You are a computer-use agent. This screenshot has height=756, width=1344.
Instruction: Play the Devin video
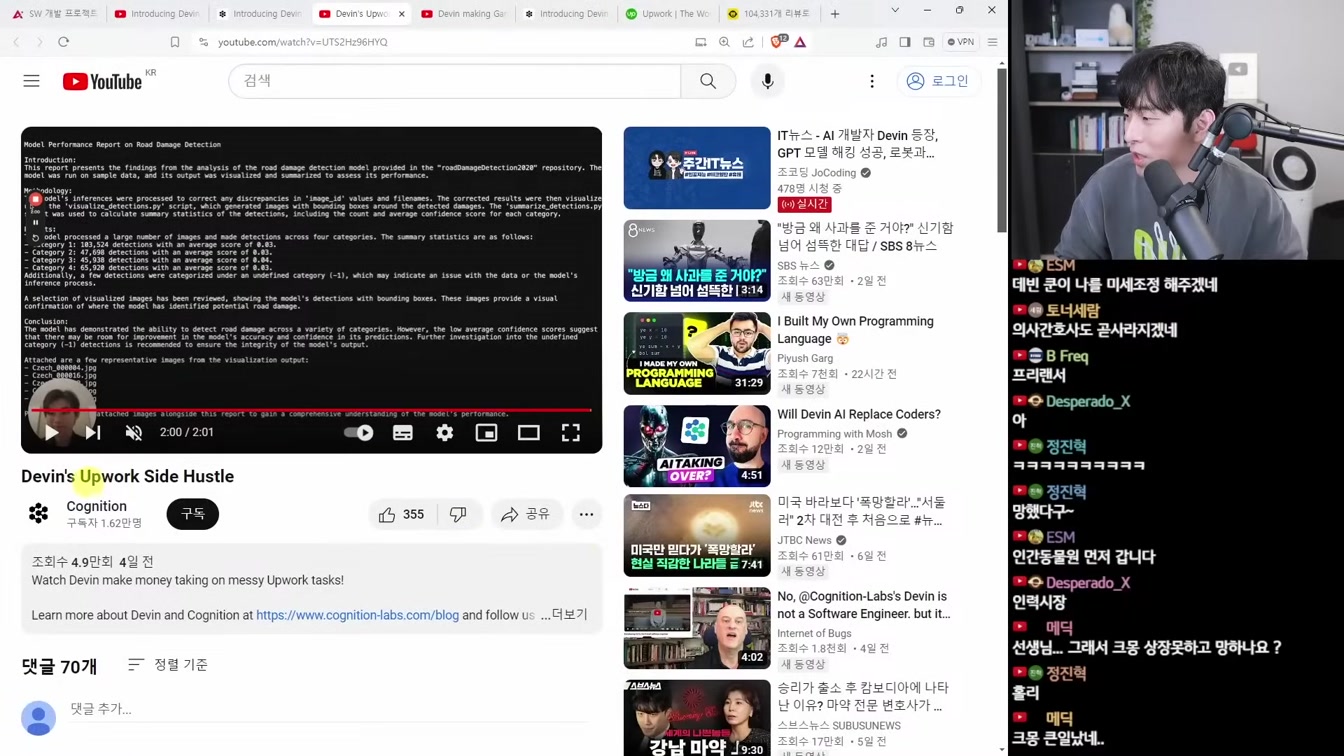tap(51, 433)
